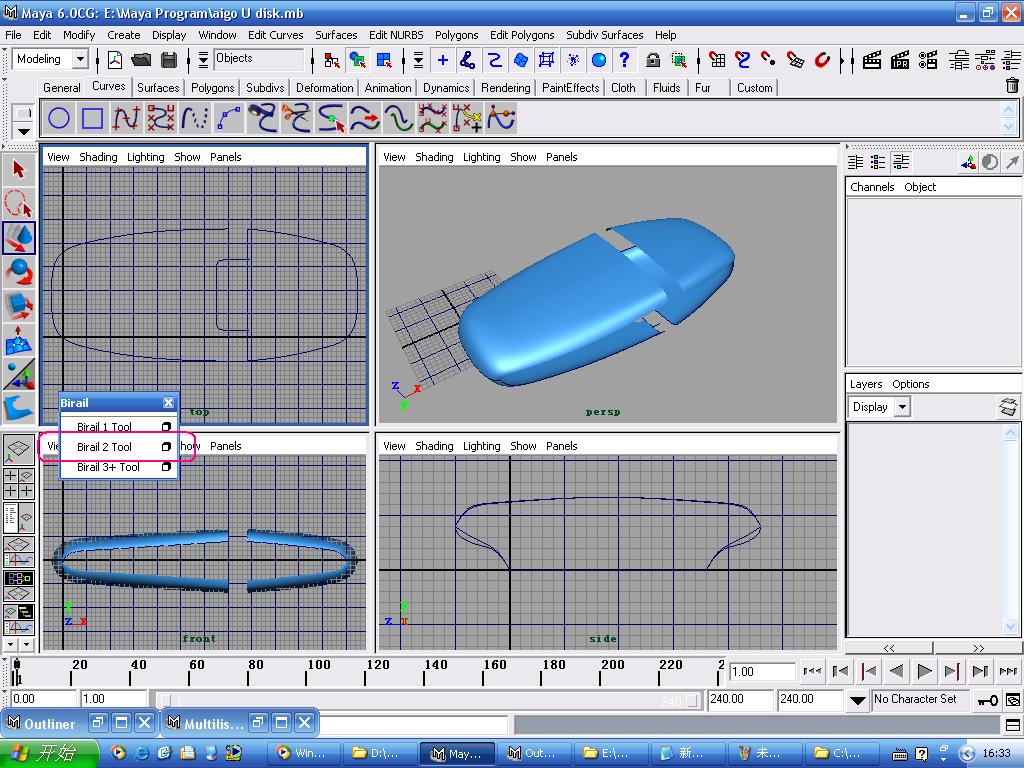Create a new layer with the layer icon
Viewport: 1024px width, 768px height.
[x=1008, y=407]
